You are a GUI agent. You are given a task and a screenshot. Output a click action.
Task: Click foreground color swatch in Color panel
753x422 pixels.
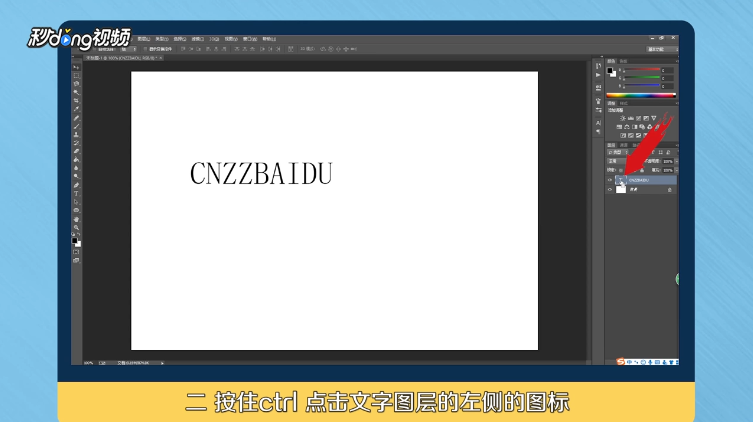tap(610, 70)
